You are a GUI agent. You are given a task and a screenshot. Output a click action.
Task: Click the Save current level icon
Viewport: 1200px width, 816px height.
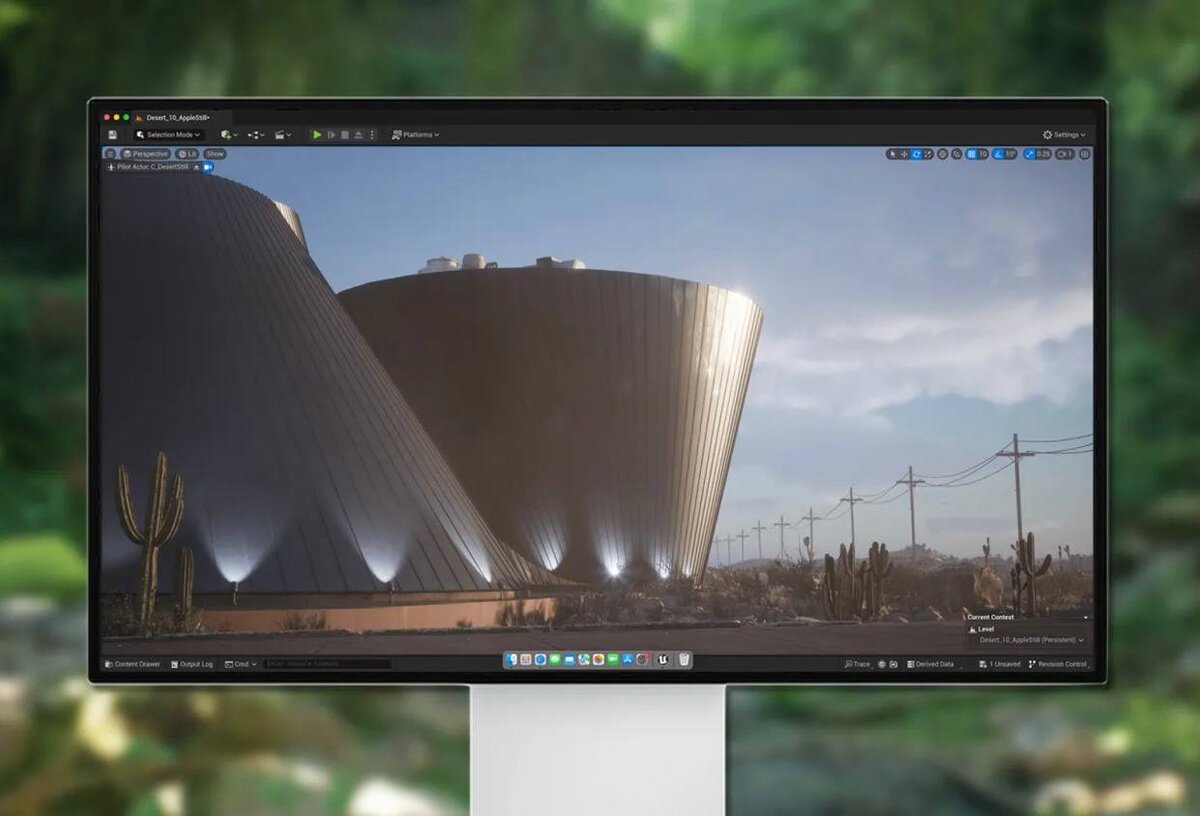(112, 135)
